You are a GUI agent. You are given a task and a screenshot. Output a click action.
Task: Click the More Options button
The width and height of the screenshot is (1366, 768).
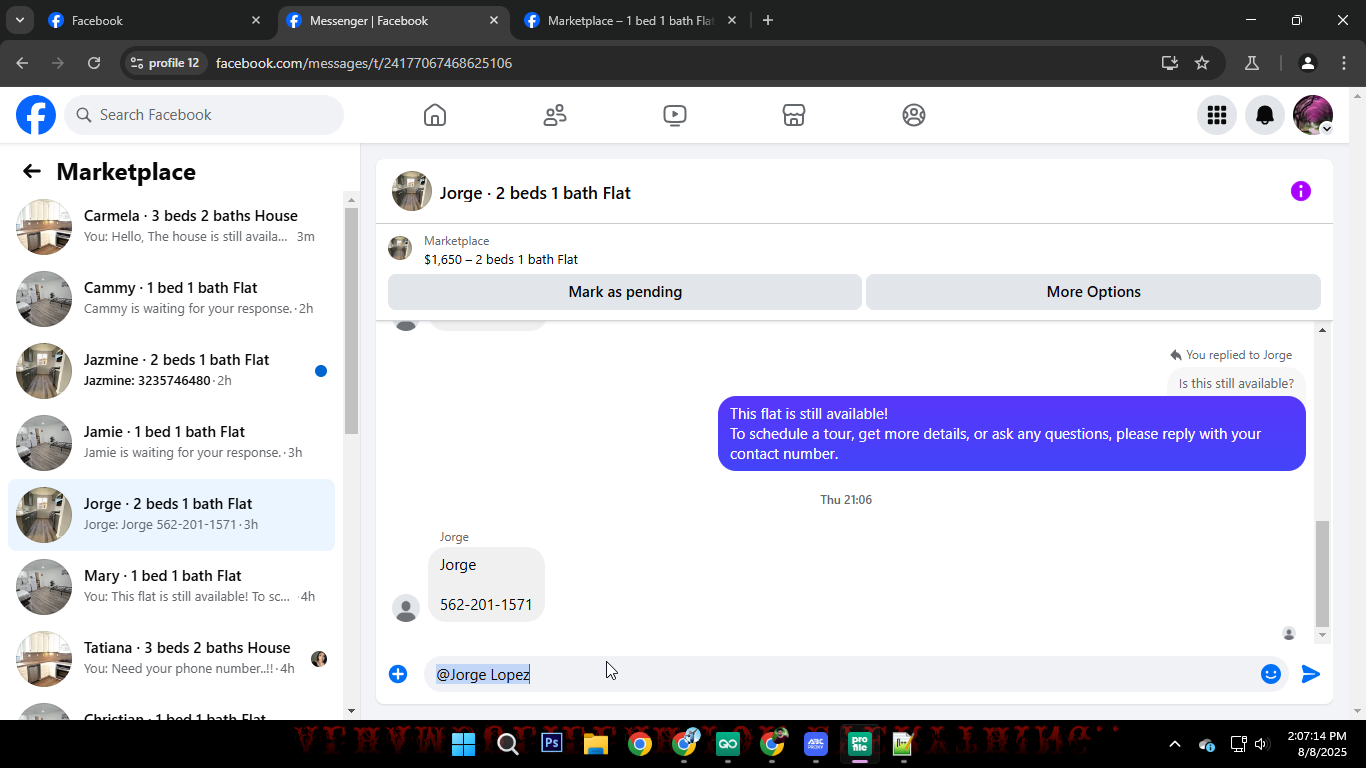(1093, 292)
